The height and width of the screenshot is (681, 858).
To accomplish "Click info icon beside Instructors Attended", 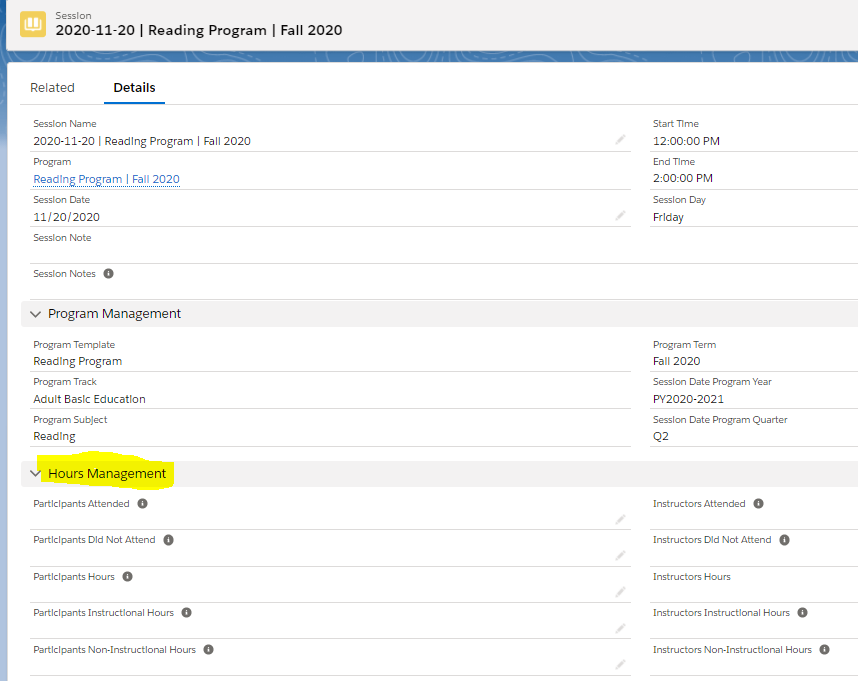I will coord(758,504).
